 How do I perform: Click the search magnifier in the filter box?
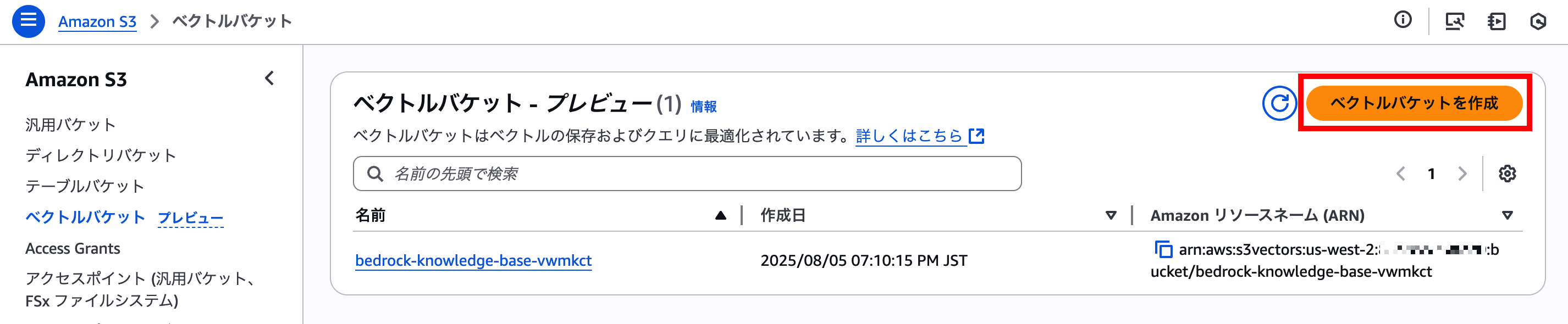(375, 173)
